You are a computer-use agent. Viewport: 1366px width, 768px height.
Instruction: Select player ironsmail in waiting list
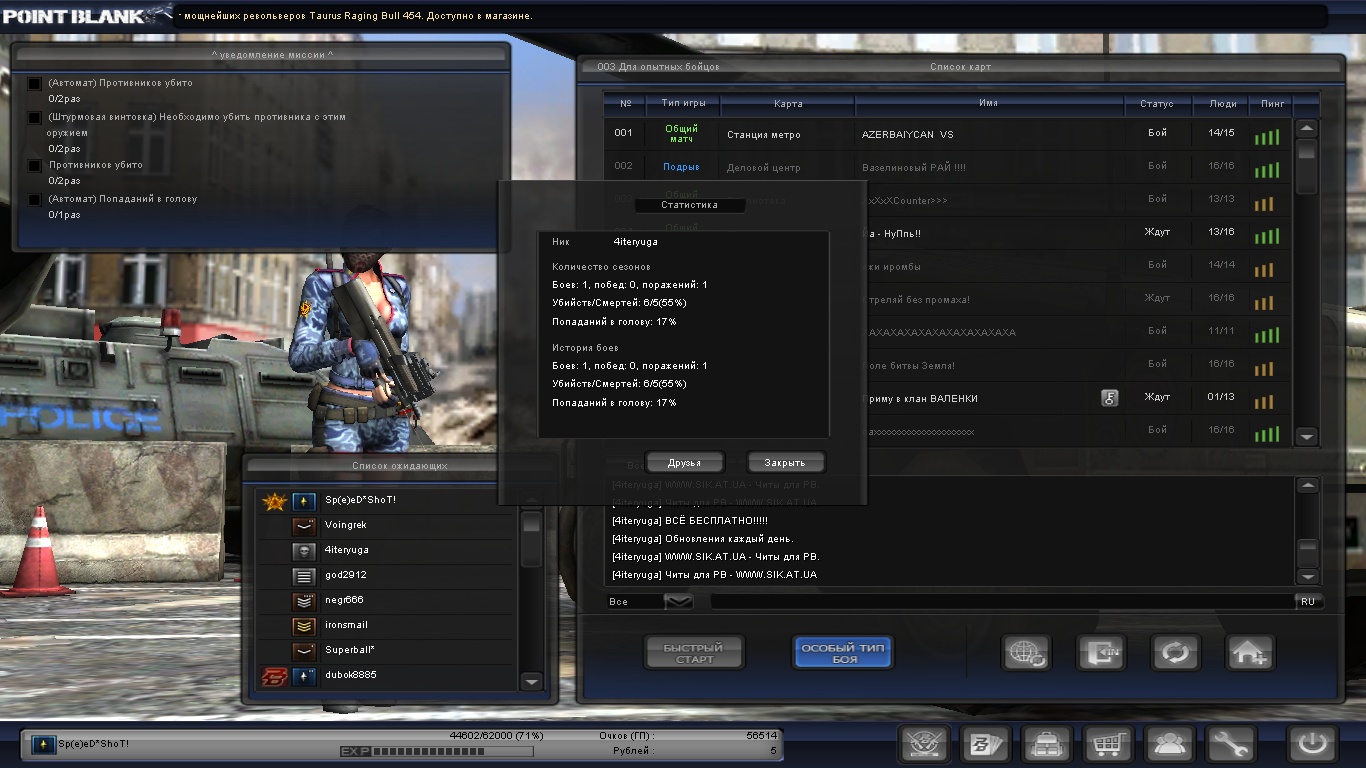tap(386, 625)
